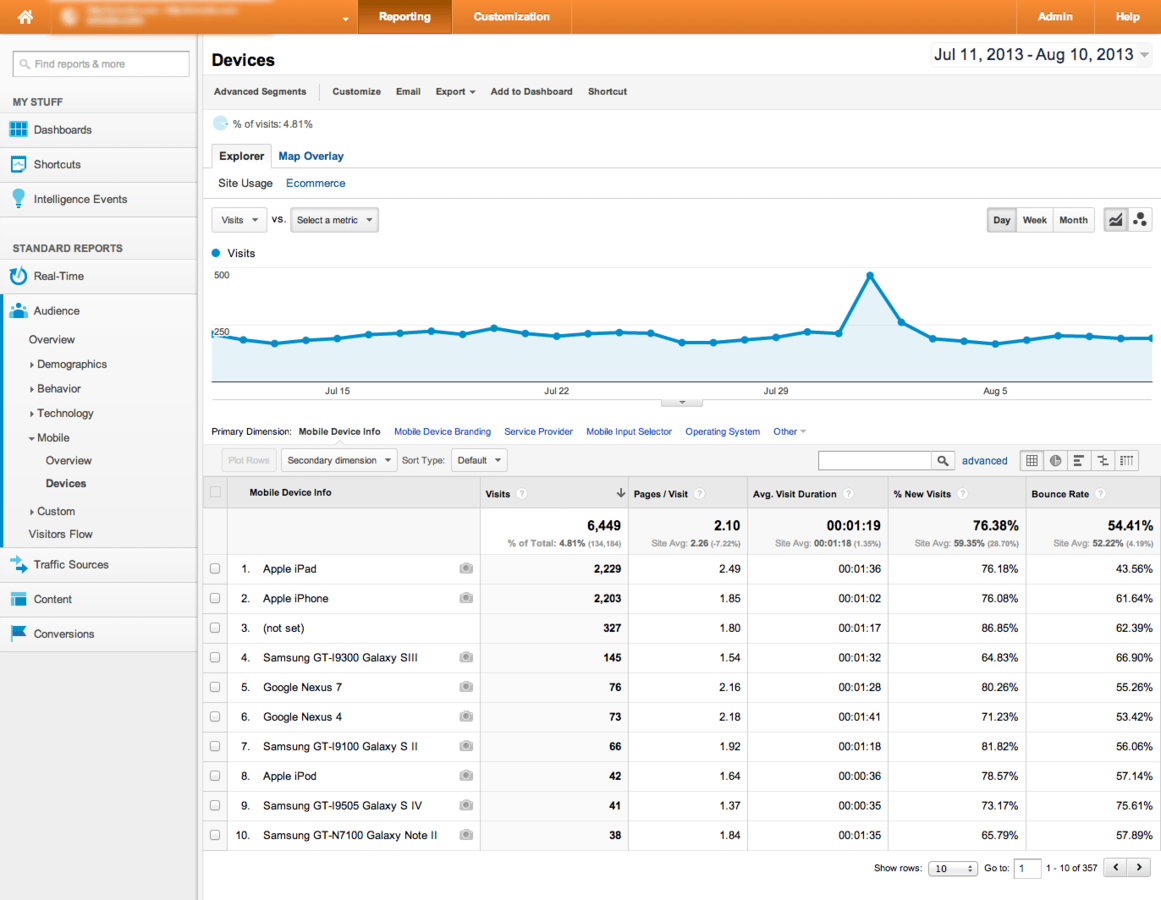Check the Samsung GT-I9505 Galaxy S IV checkbox
This screenshot has height=900, width=1161.
tap(215, 805)
